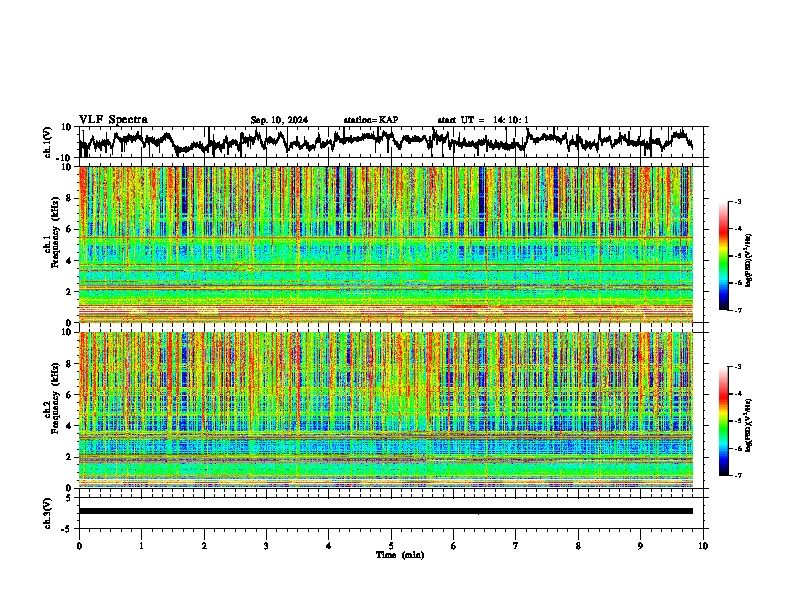Click the "1" minute tick label
Screen dimensions: 792x612
tap(141, 546)
